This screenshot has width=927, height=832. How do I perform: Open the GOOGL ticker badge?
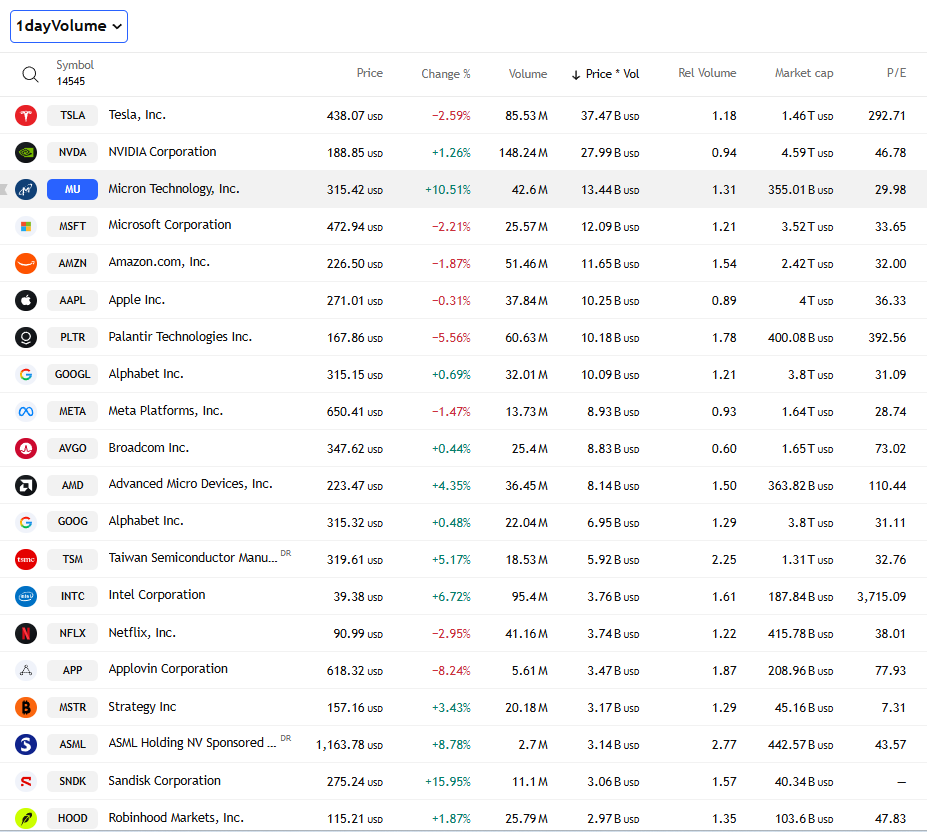[73, 374]
